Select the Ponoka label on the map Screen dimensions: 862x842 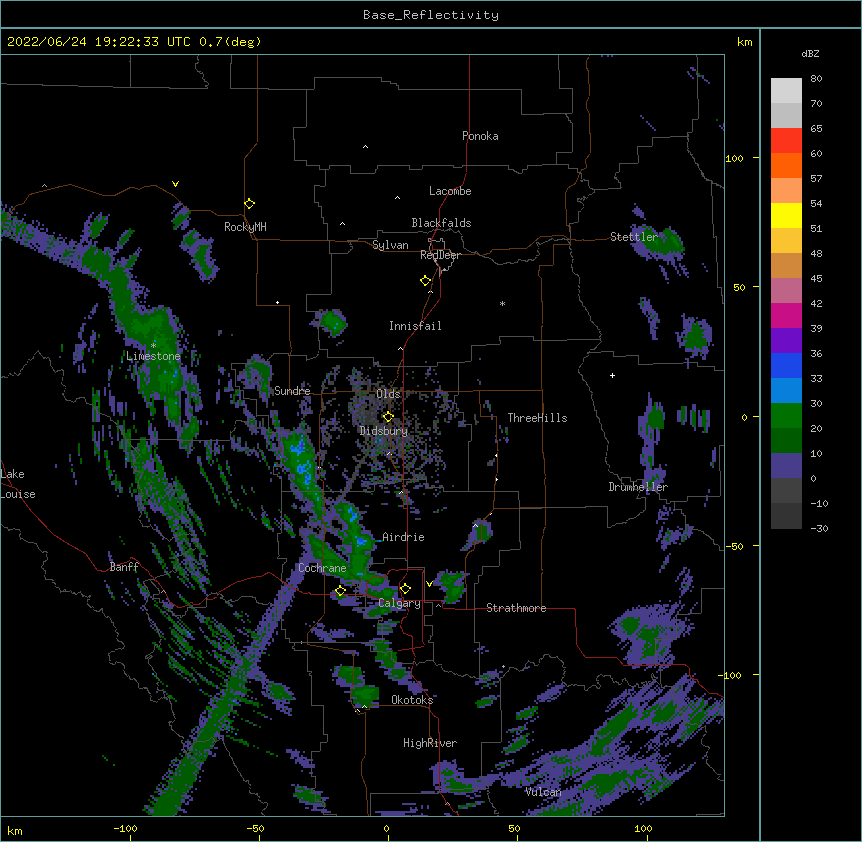(480, 136)
